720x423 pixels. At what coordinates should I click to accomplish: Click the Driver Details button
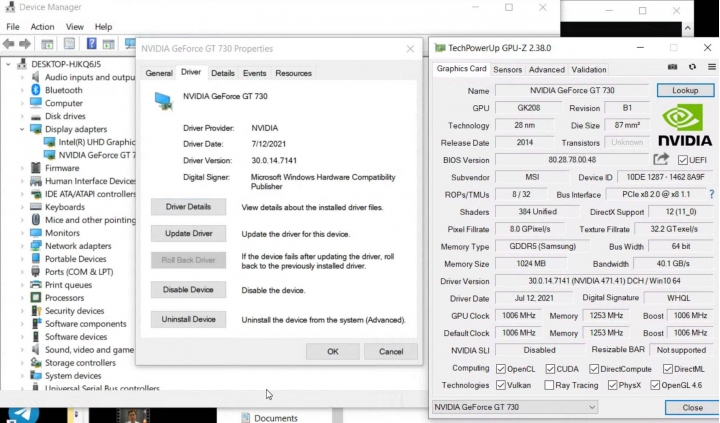(x=188, y=207)
